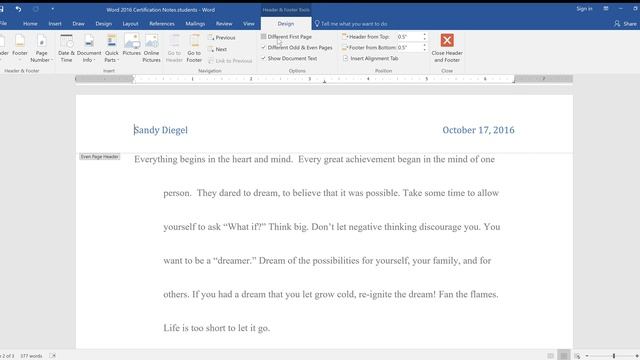Insert Date & Time into header

66,48
